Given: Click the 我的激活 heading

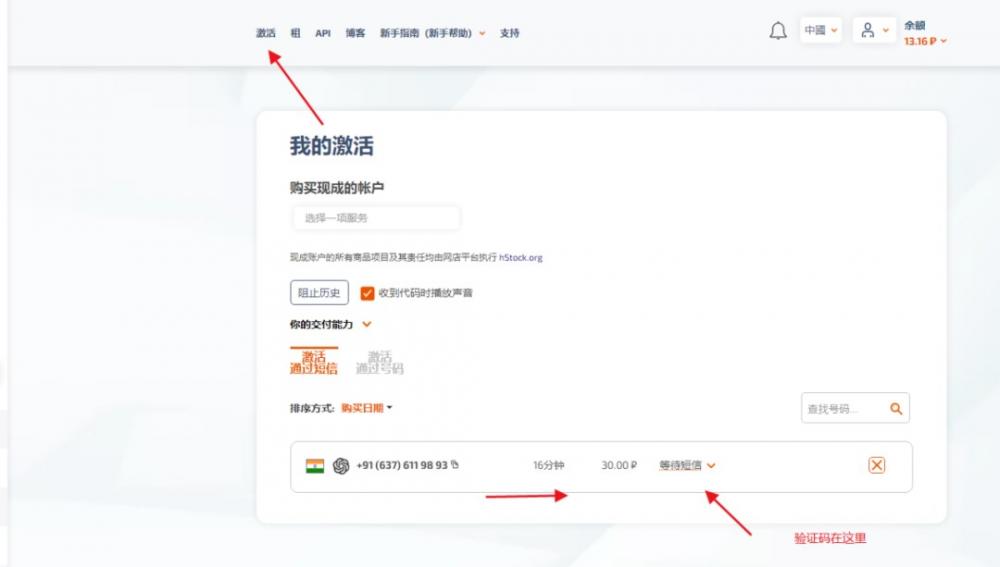Looking at the screenshot, I should [x=332, y=145].
